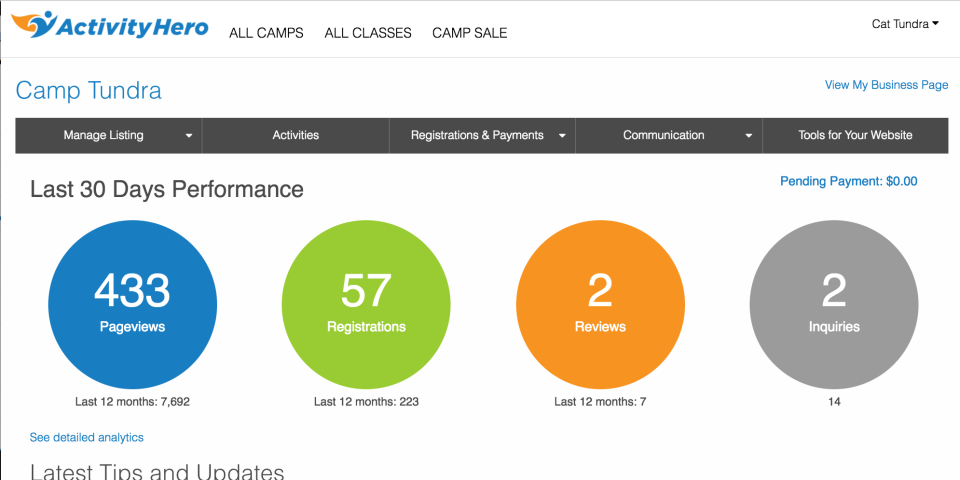Expand the Cat Tundra account dropdown
The height and width of the screenshot is (480, 960).
click(905, 24)
